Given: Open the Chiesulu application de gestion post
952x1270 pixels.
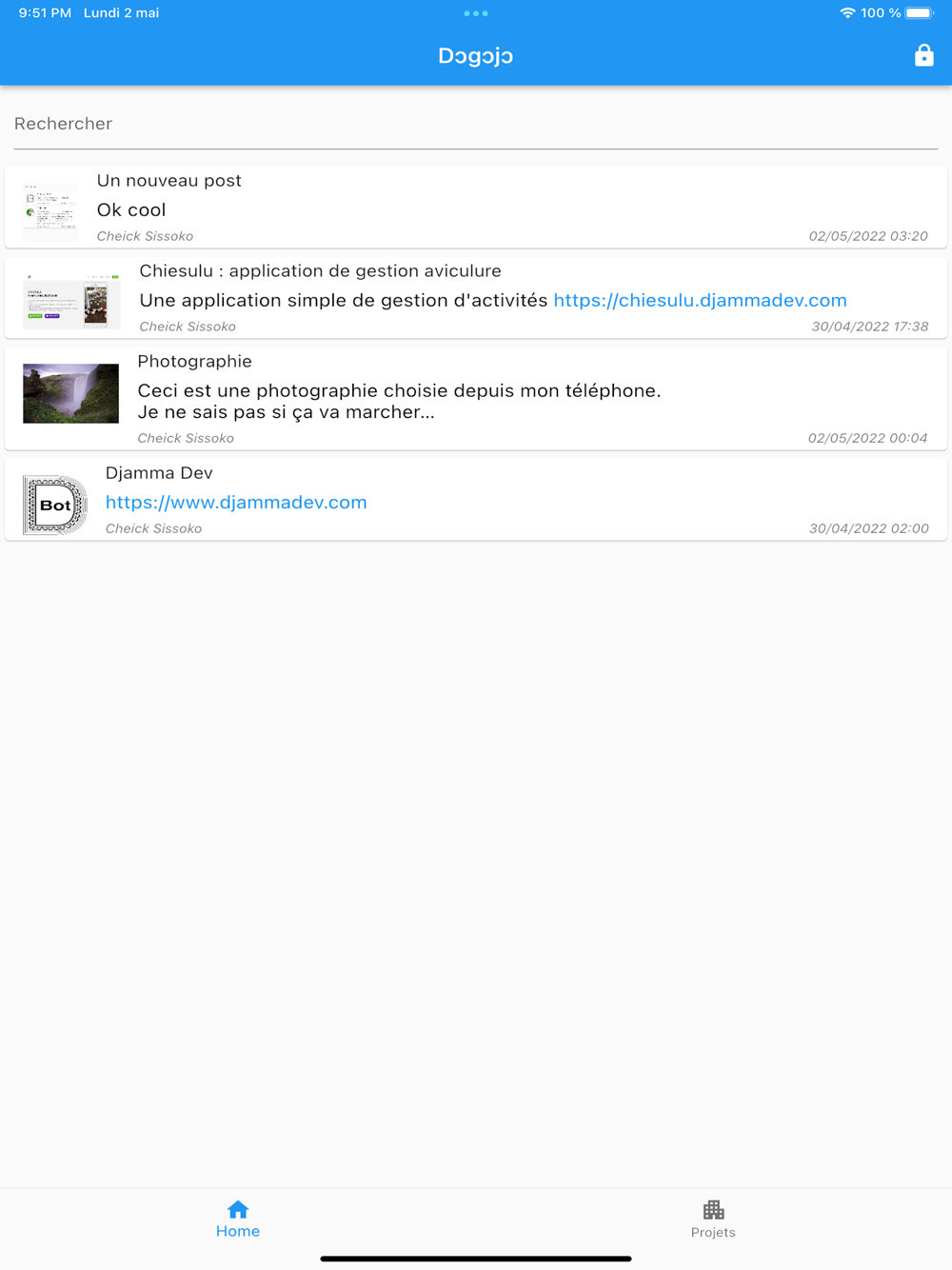Looking at the screenshot, I should 476,298.
